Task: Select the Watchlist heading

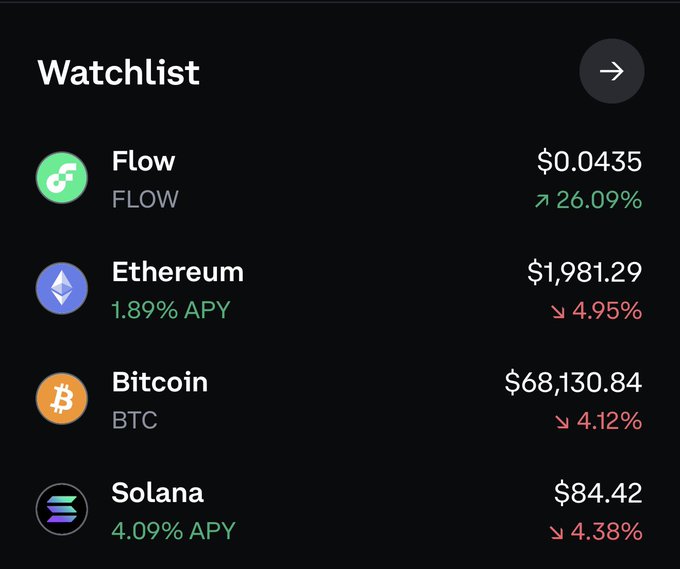Action: tap(119, 72)
